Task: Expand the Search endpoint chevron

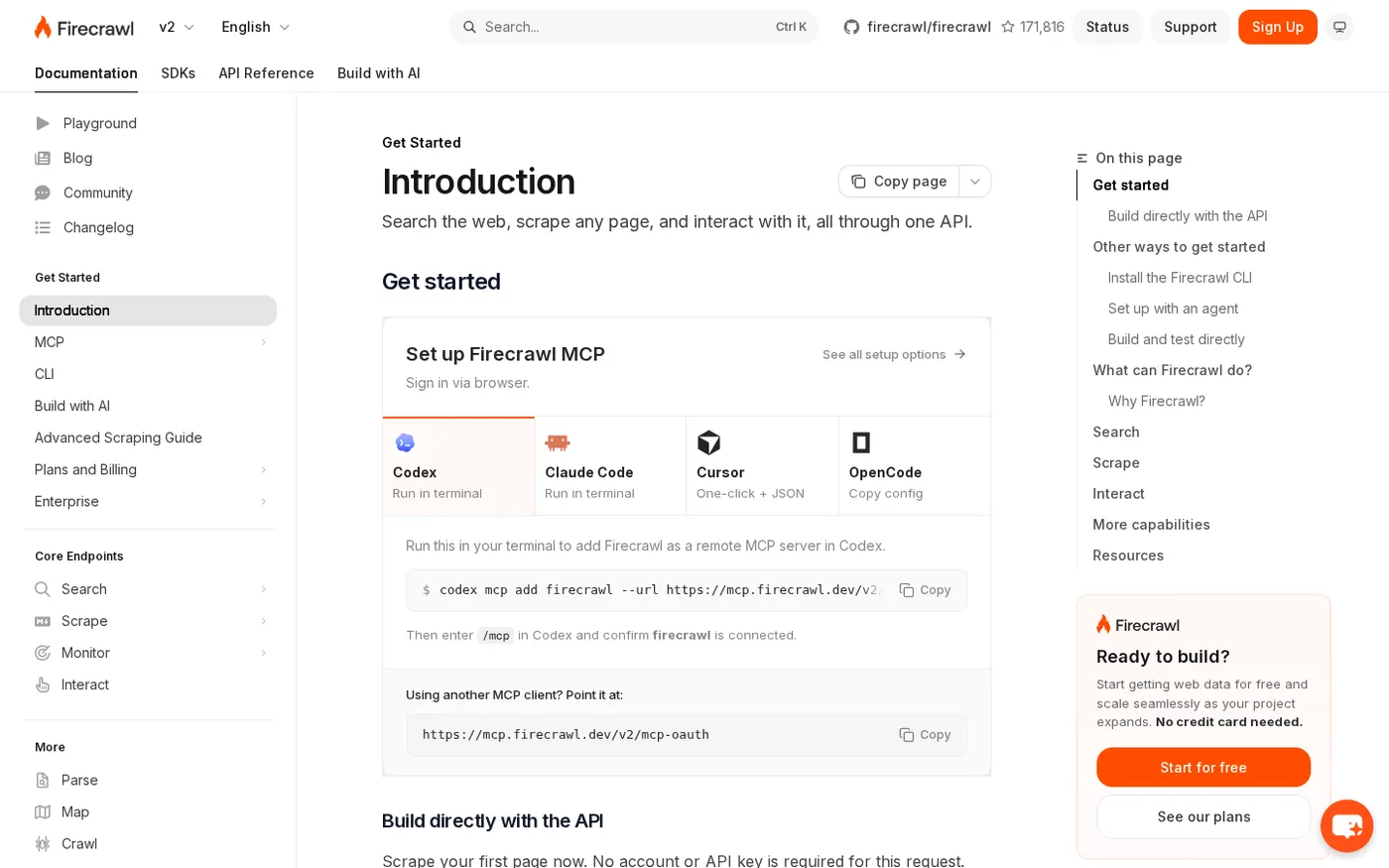Action: point(264,589)
